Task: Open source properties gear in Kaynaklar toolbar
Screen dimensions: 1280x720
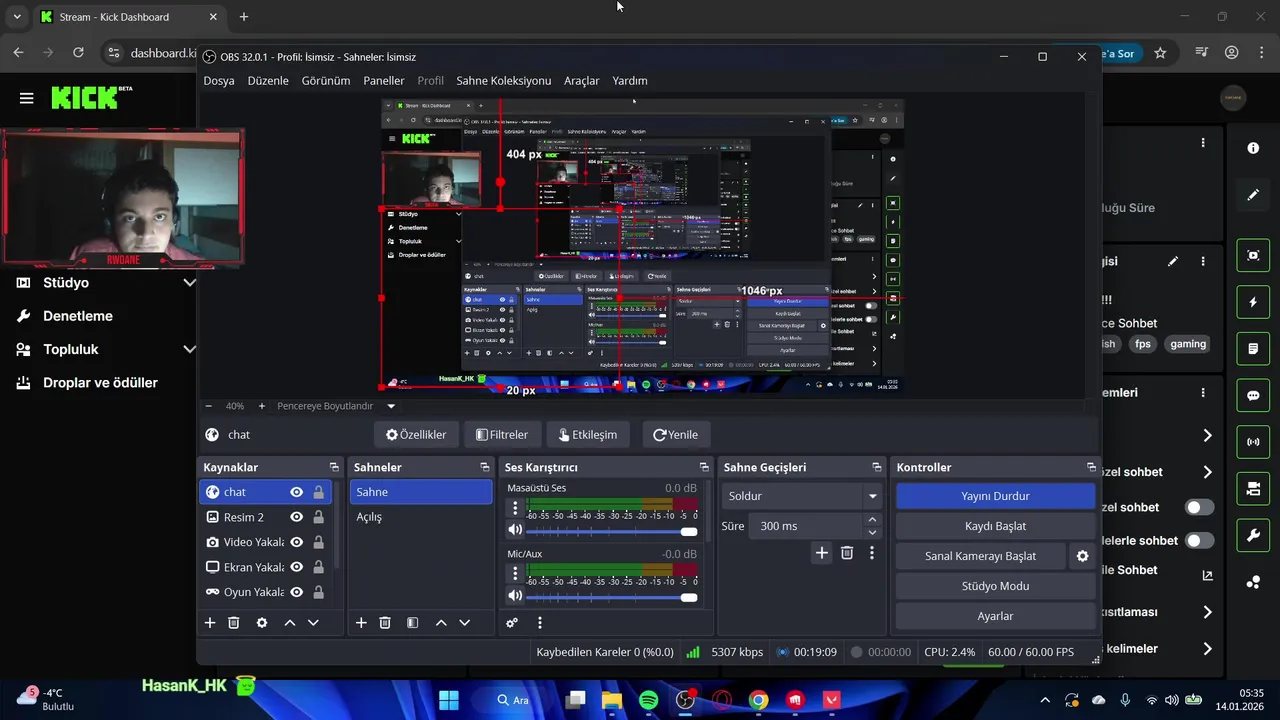Action: click(x=262, y=622)
